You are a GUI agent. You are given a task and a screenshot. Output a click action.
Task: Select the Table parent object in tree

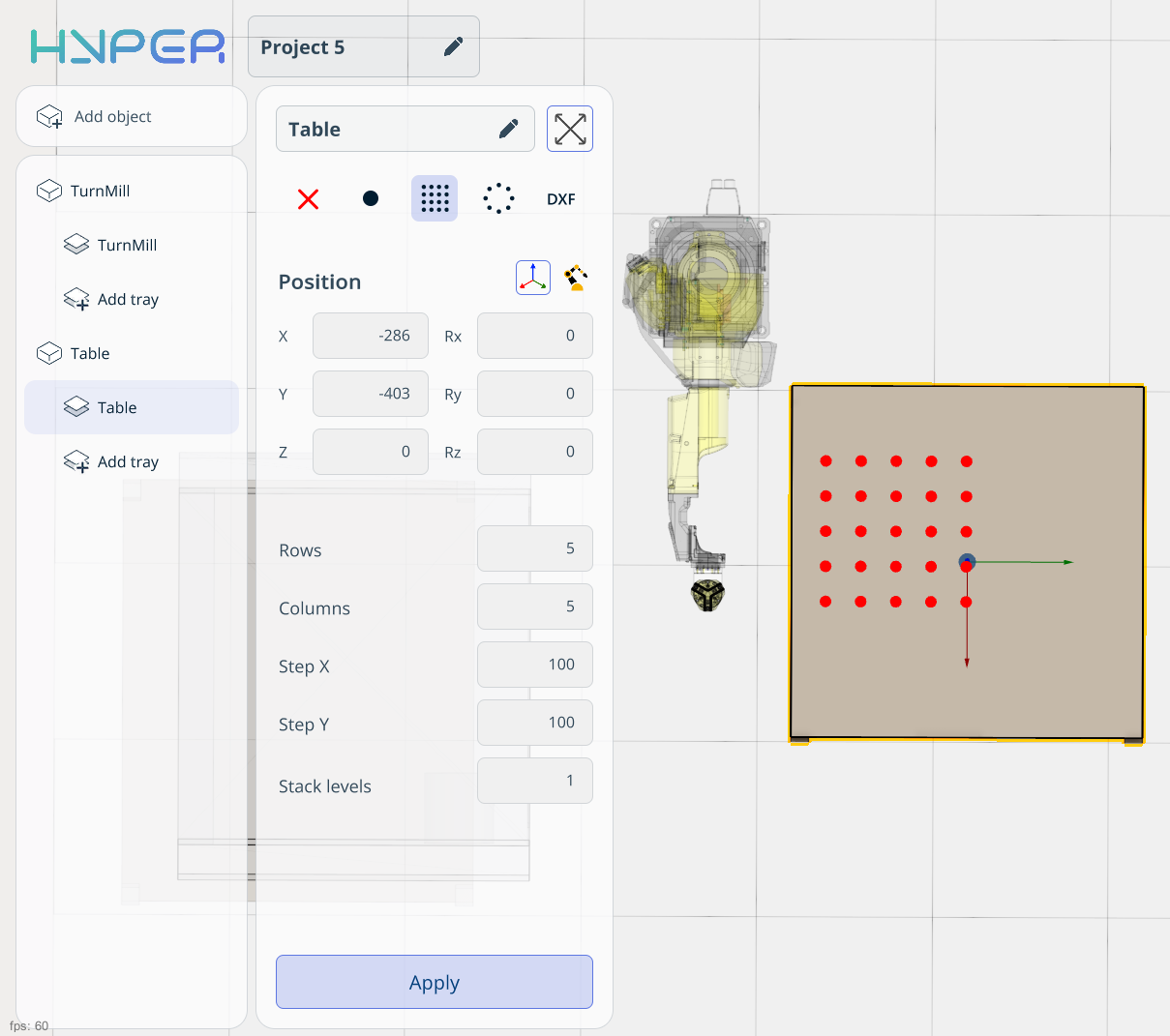(90, 353)
